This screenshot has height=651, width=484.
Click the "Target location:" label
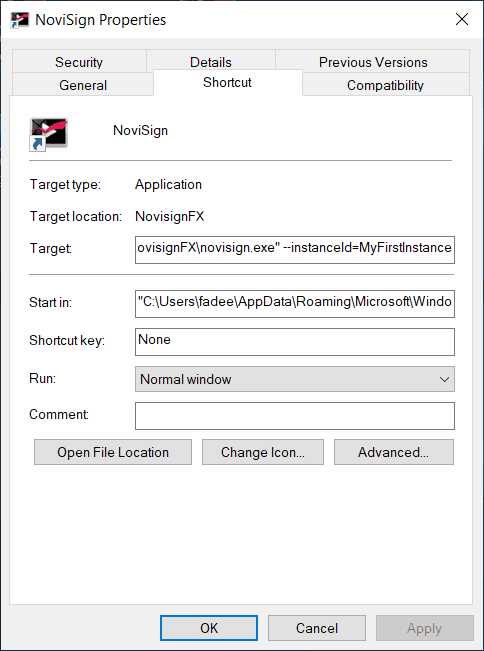pos(76,216)
